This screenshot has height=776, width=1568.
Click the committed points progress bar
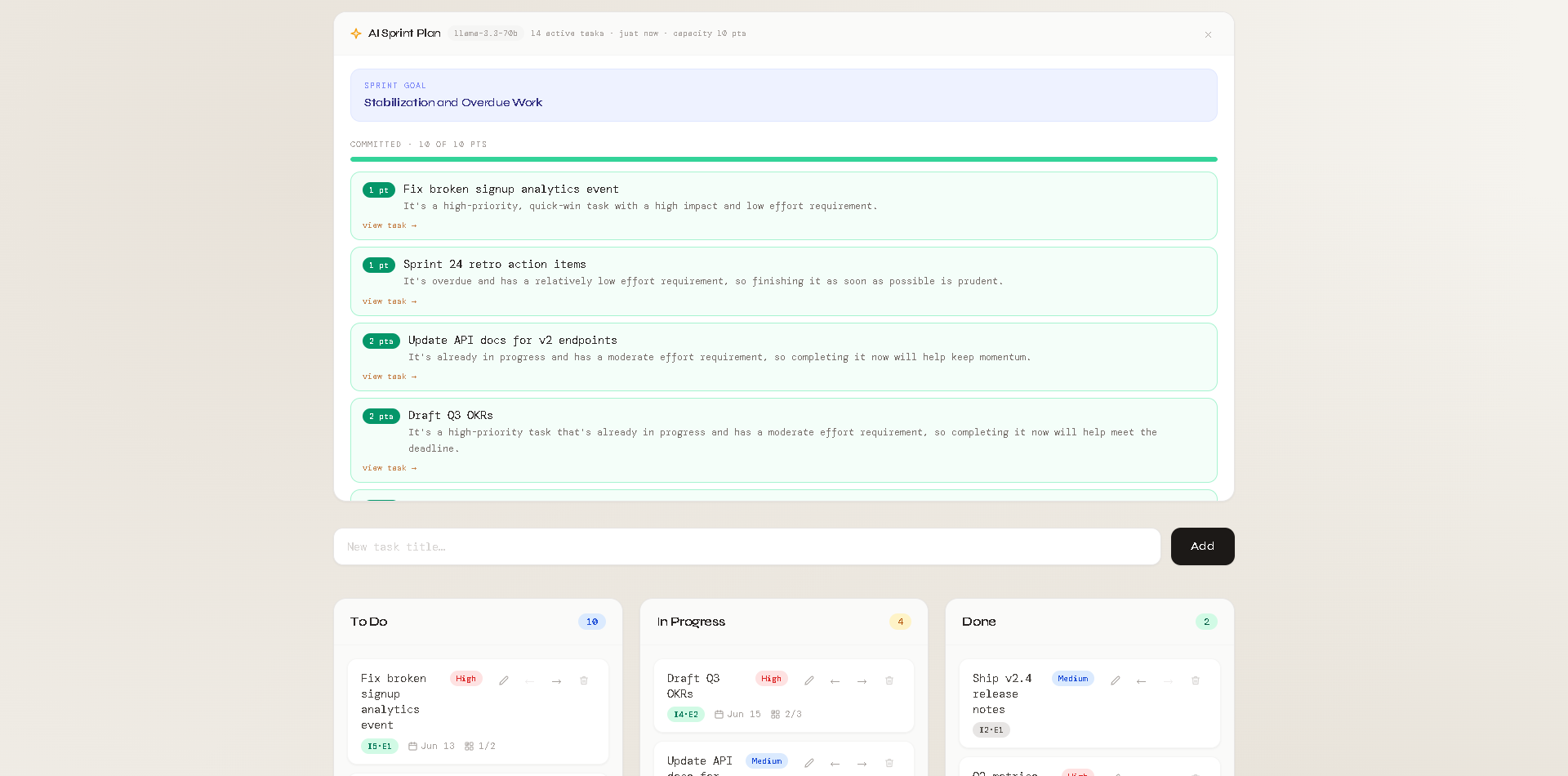[783, 159]
